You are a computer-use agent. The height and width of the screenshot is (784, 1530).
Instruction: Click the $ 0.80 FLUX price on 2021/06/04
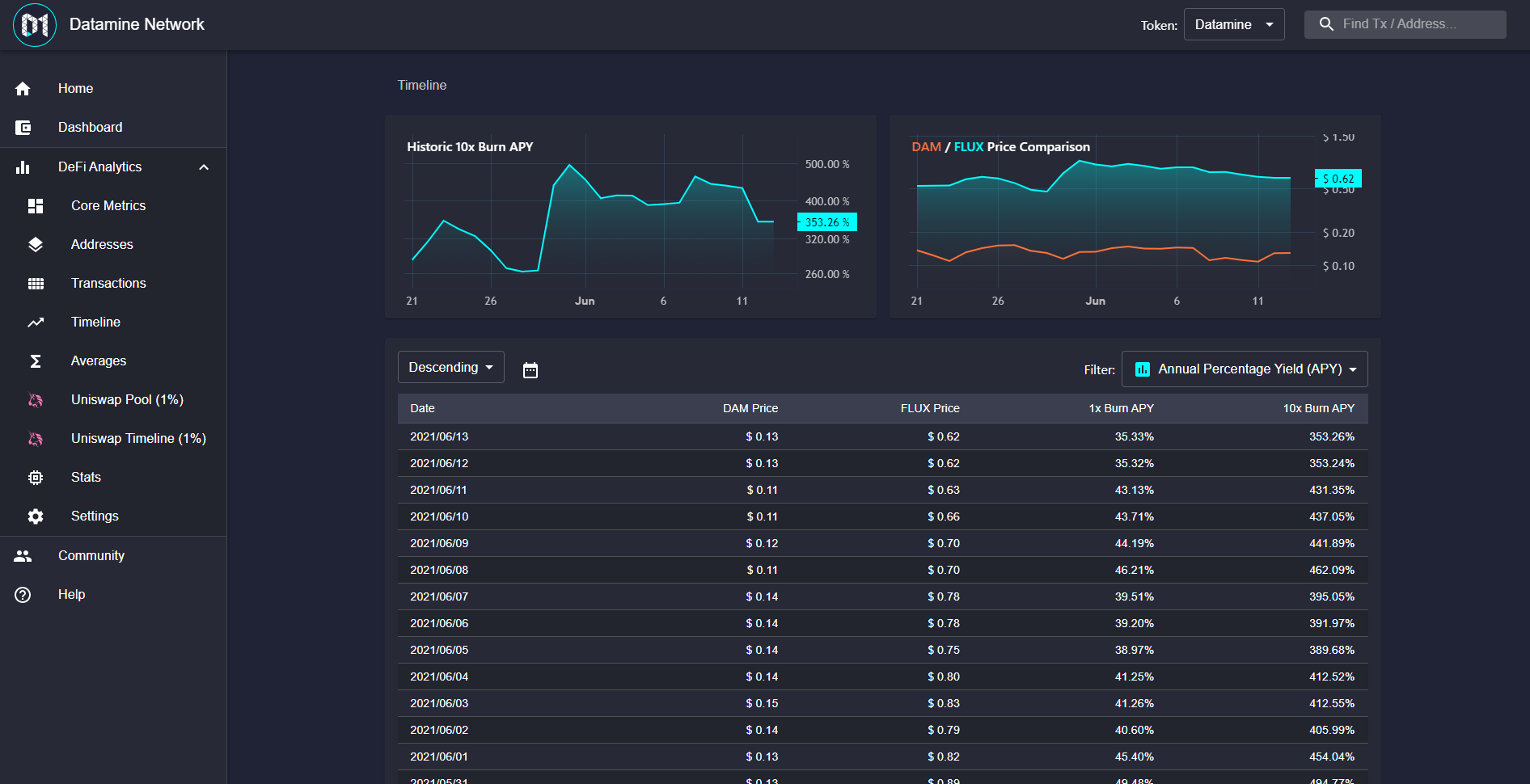click(944, 677)
